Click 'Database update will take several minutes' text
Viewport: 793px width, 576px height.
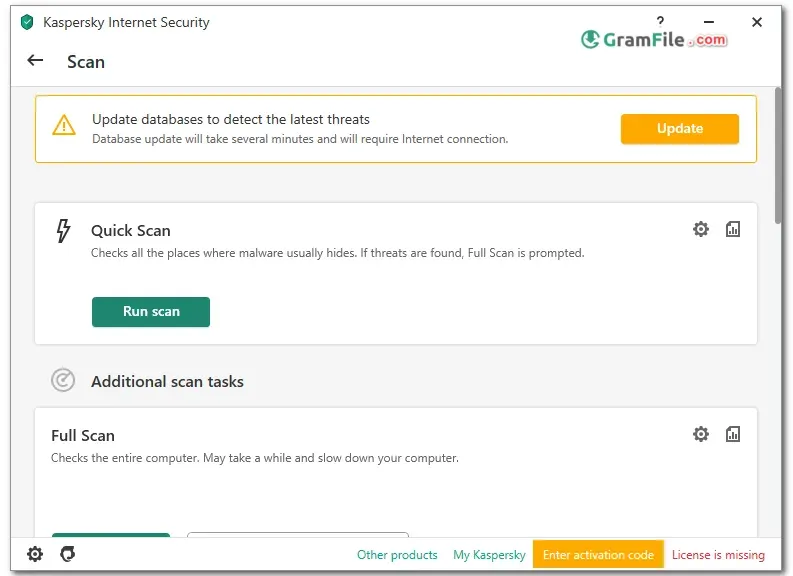coord(300,139)
